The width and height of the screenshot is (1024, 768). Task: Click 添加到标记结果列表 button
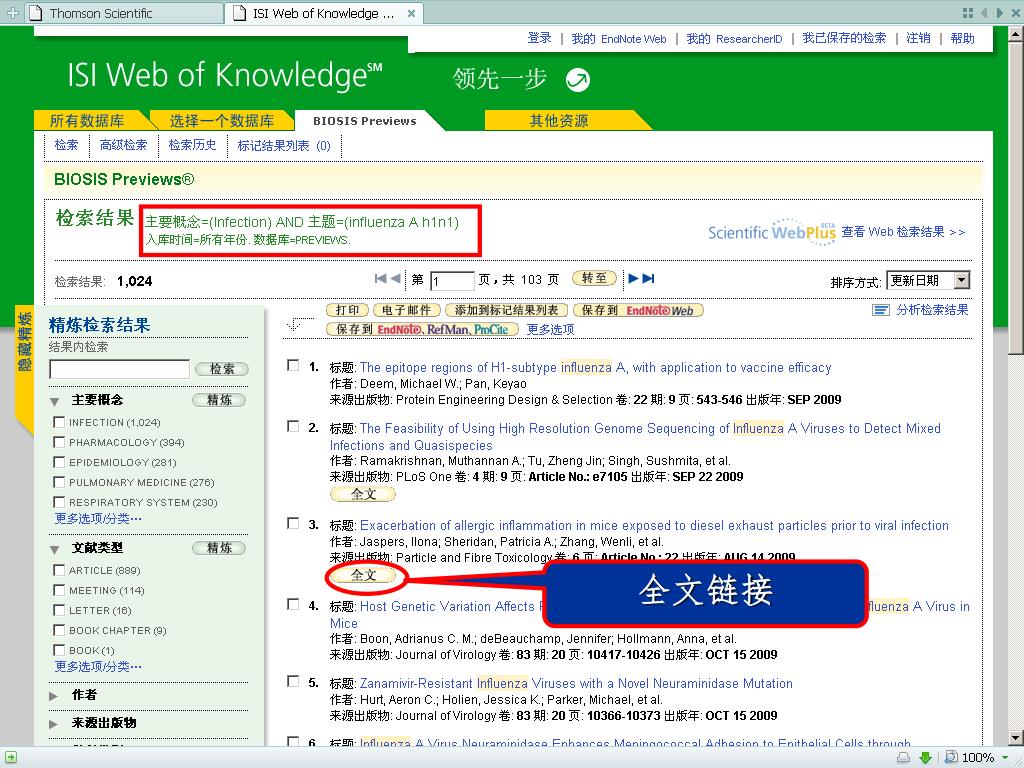point(506,310)
